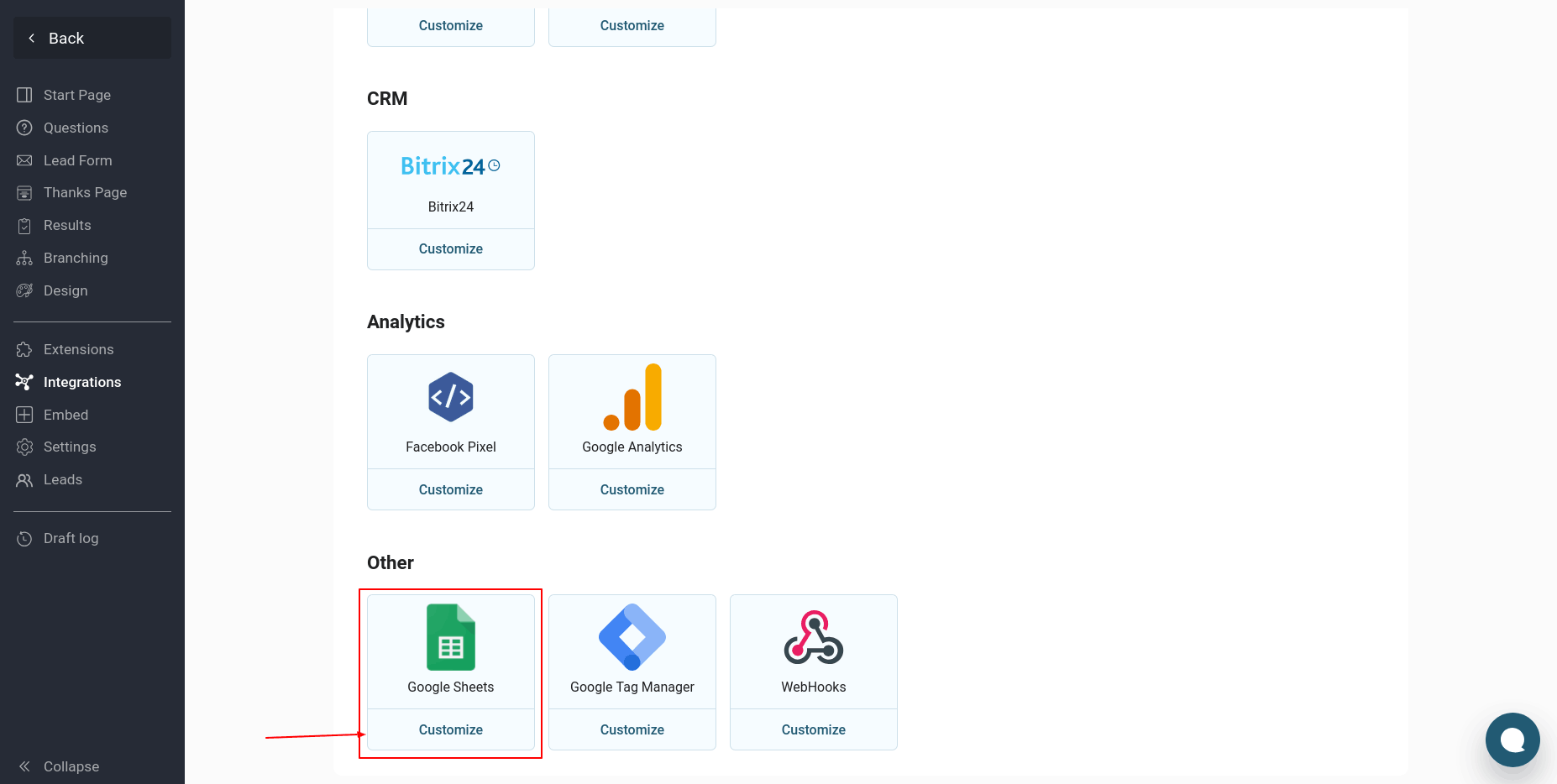
Task: Click the Bitrix24 logo
Action: [450, 166]
